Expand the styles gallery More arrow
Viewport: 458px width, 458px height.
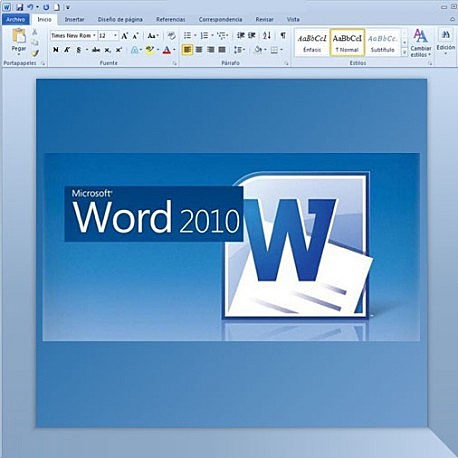click(404, 53)
